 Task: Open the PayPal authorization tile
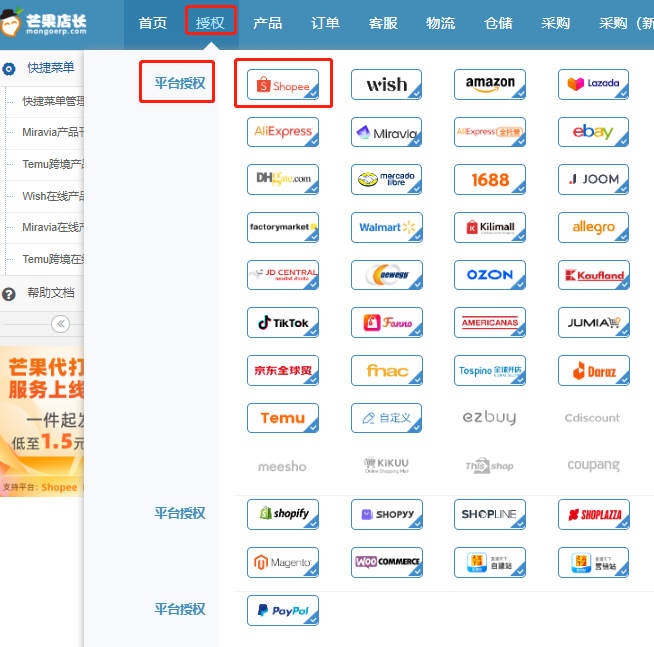click(283, 610)
